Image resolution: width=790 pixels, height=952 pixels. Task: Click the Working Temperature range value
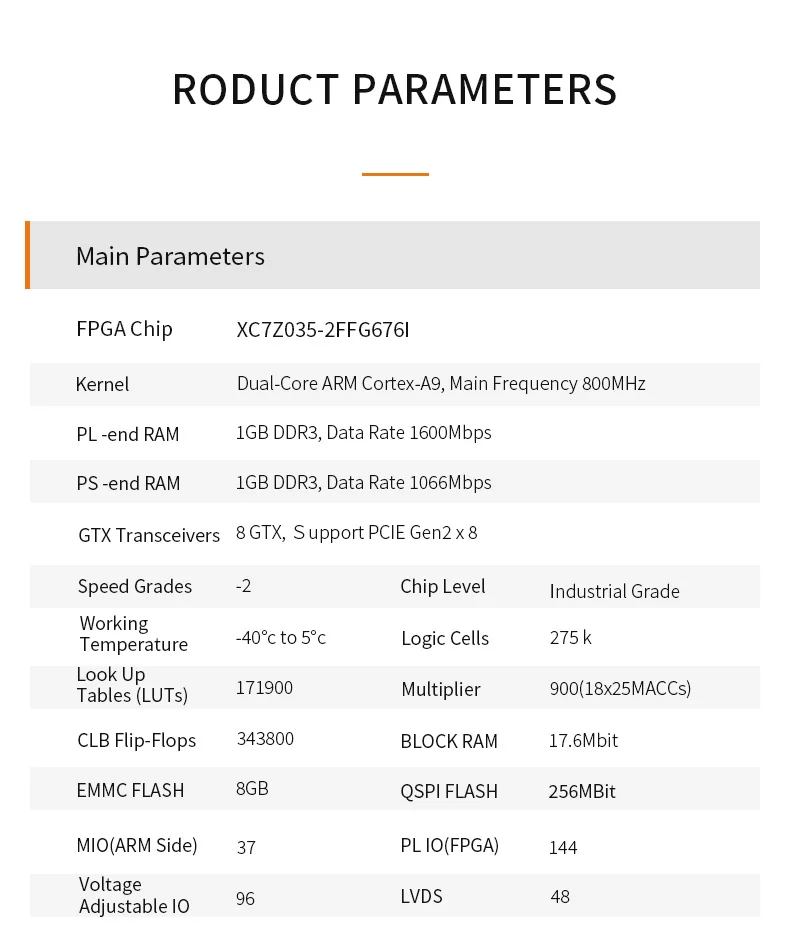click(x=281, y=637)
